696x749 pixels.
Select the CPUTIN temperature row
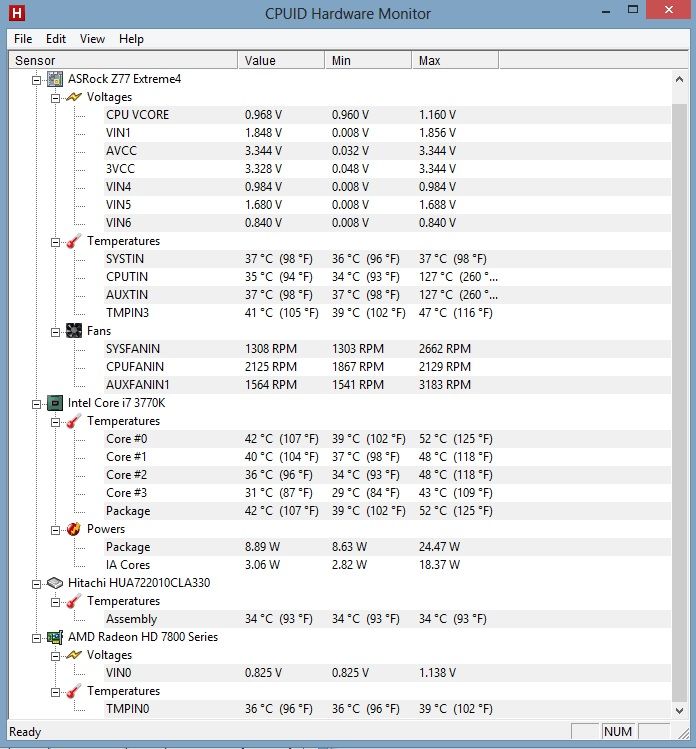(387, 277)
